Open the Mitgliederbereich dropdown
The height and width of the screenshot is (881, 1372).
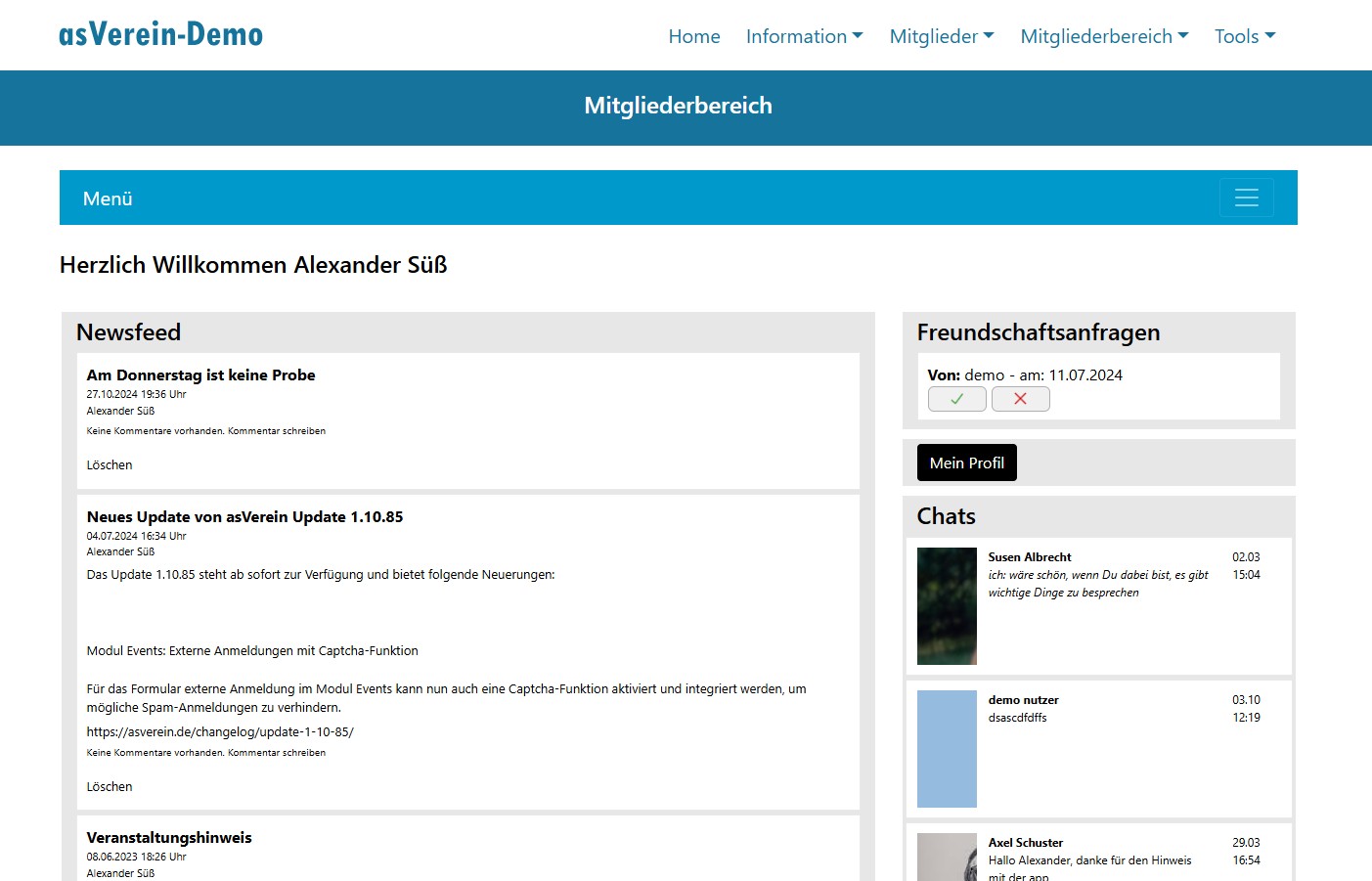click(1104, 36)
